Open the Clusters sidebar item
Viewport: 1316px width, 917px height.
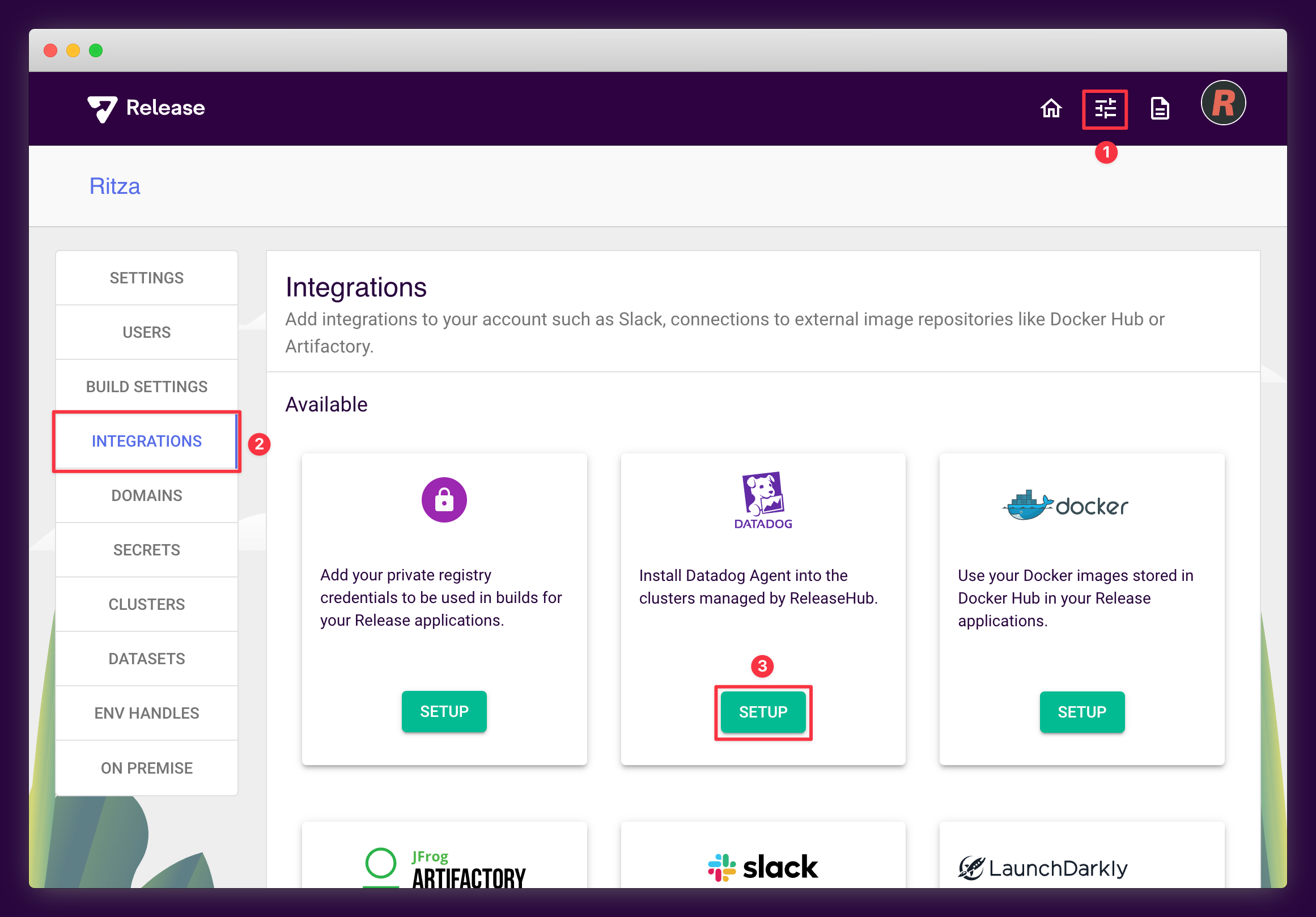[x=147, y=605]
